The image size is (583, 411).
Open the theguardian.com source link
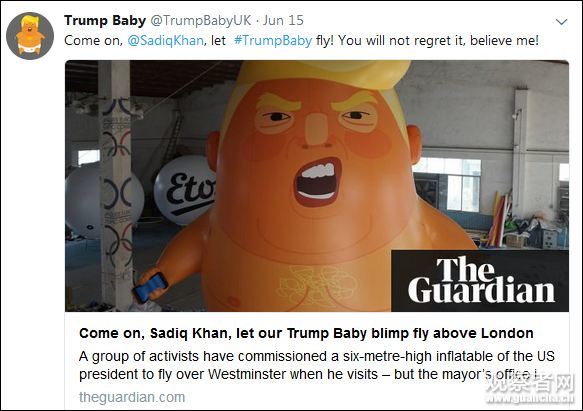coord(132,397)
